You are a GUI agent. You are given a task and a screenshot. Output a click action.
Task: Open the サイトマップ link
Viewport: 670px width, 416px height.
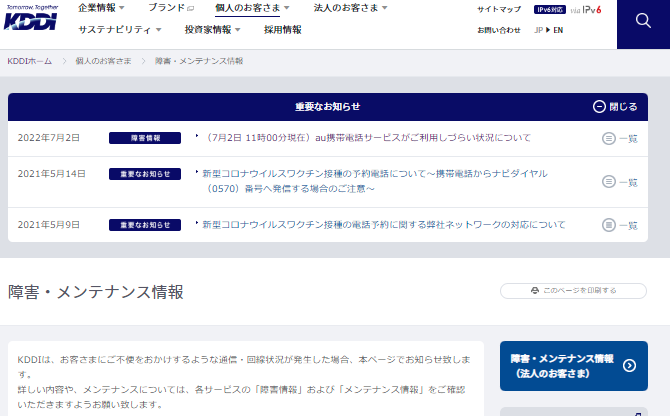pyautogui.click(x=499, y=9)
